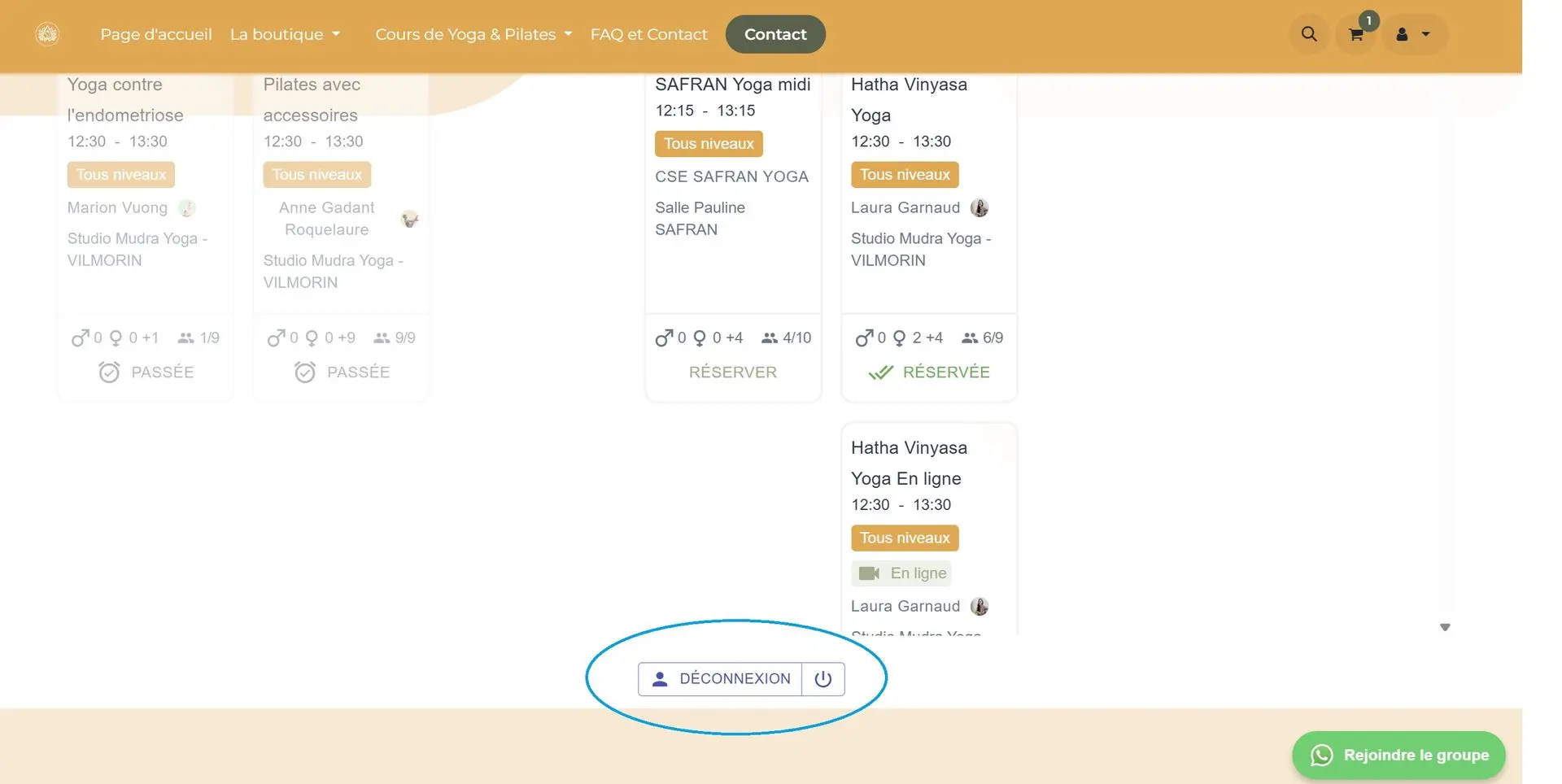The height and width of the screenshot is (784, 1562).
Task: Open FAQ et Contact page
Action: point(648,34)
